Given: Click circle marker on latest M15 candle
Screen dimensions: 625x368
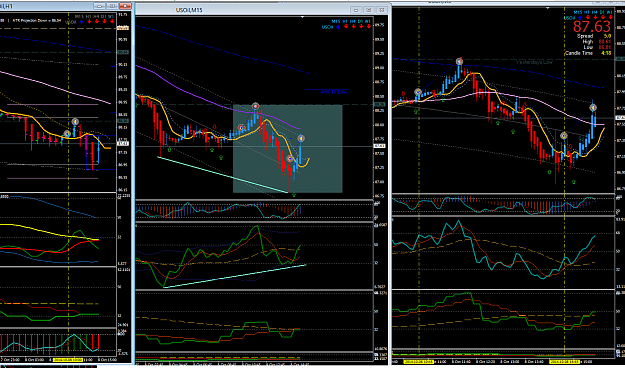Looking at the screenshot, I should pyautogui.click(x=301, y=138).
